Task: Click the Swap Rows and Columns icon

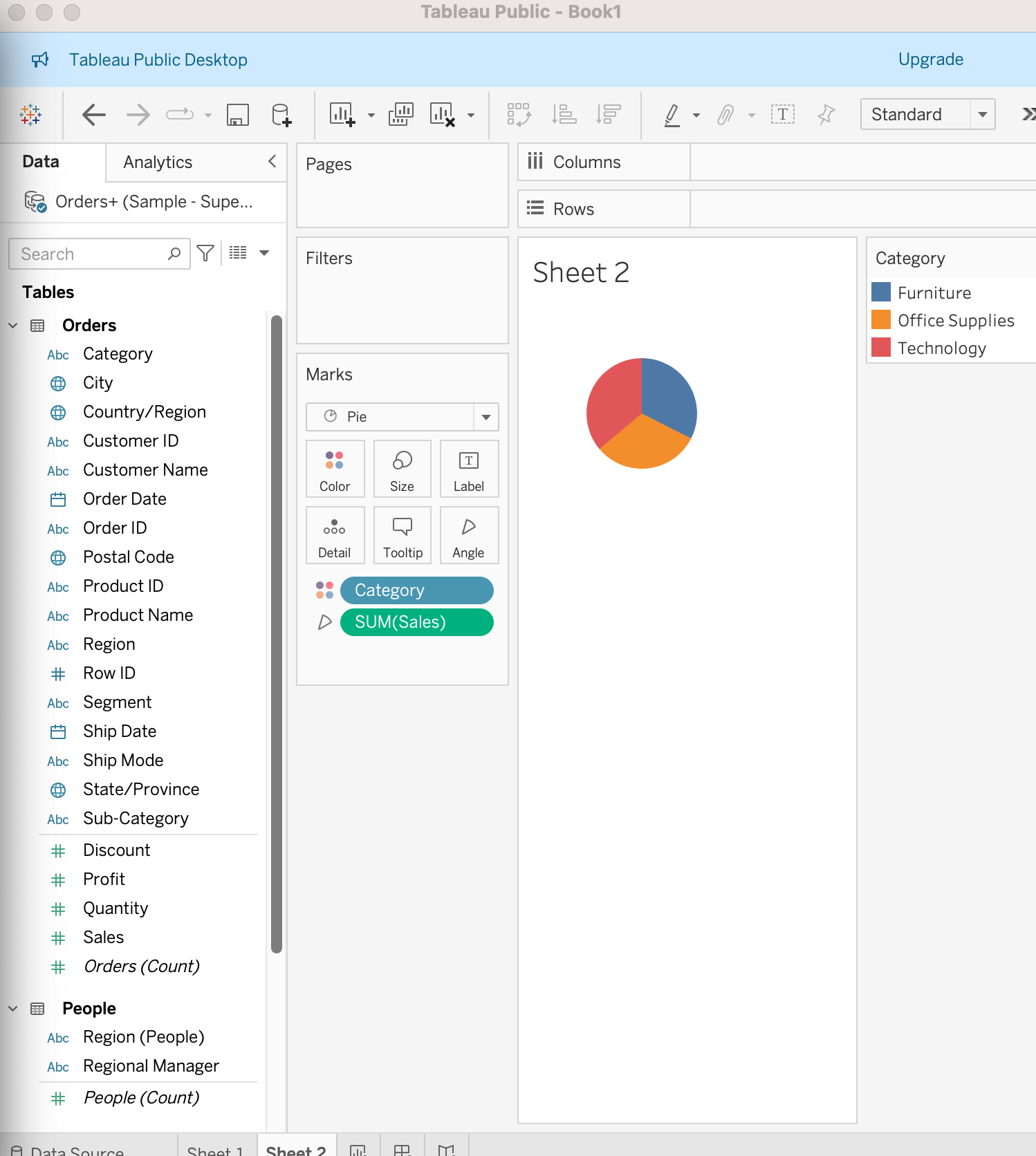Action: click(x=519, y=115)
